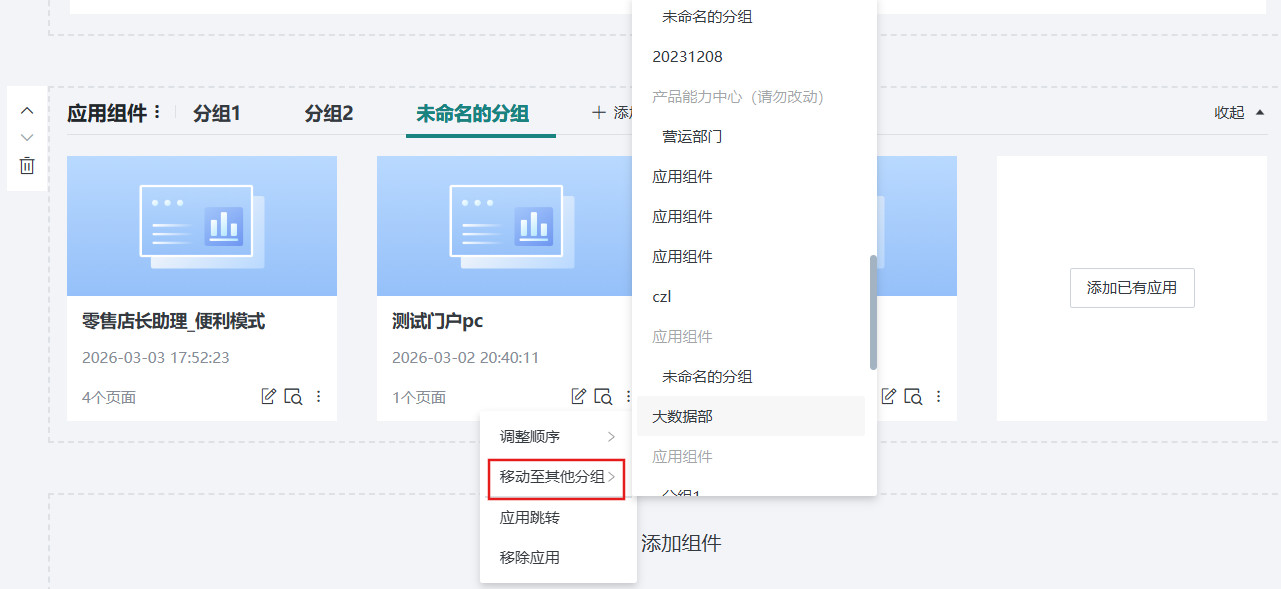The width and height of the screenshot is (1281, 589).
Task: Click the group list vertical scrollbar
Action: click(873, 311)
